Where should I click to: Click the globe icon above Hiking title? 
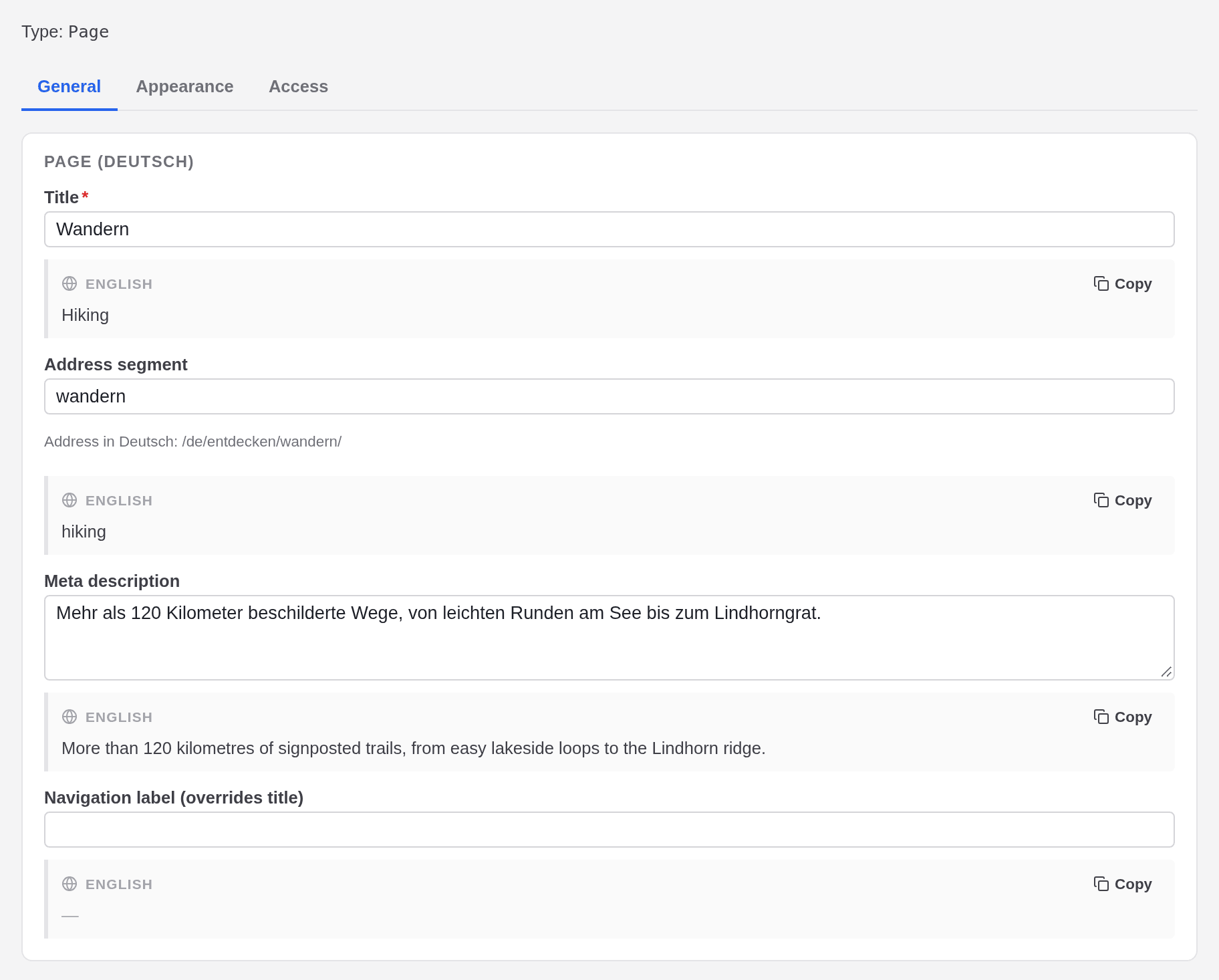tap(70, 284)
